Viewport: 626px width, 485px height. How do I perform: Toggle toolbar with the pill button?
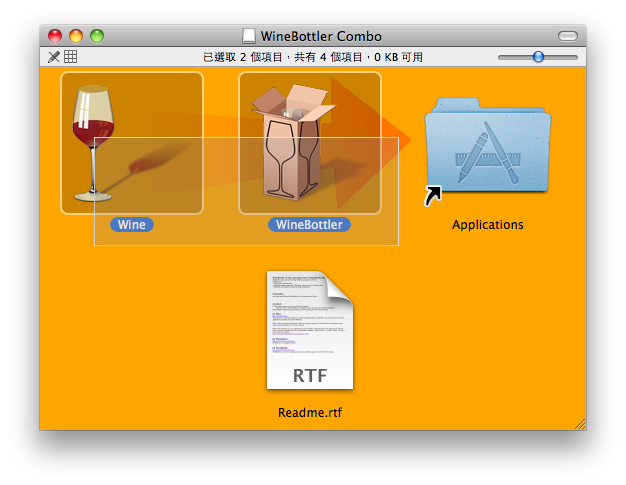coord(567,36)
